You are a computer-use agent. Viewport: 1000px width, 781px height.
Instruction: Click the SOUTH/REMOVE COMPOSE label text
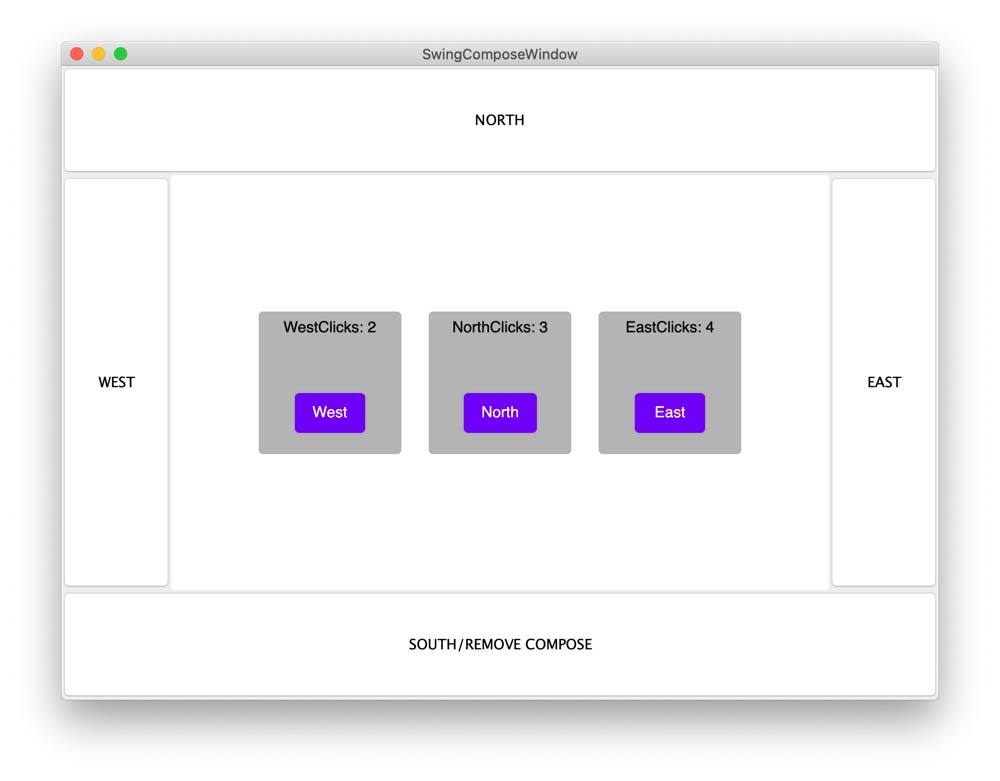[x=500, y=644]
